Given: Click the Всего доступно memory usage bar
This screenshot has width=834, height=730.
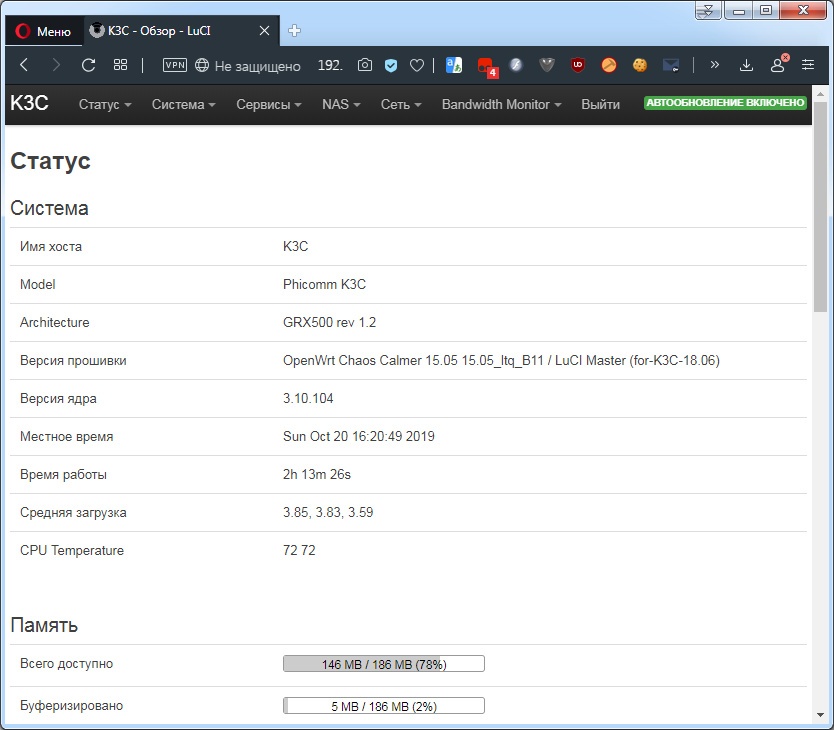Looking at the screenshot, I should [x=383, y=663].
